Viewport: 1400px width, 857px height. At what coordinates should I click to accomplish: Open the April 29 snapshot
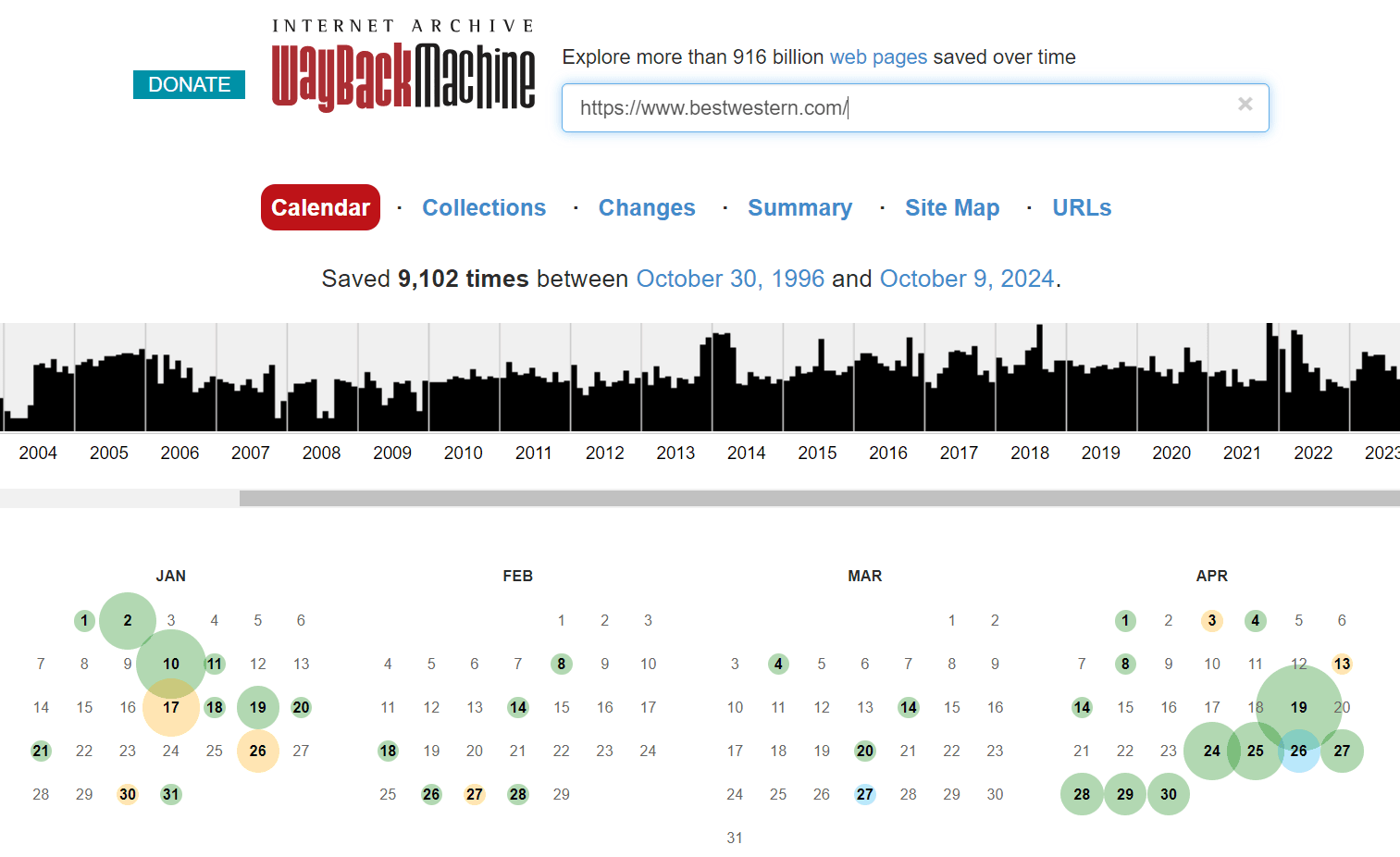point(1125,794)
